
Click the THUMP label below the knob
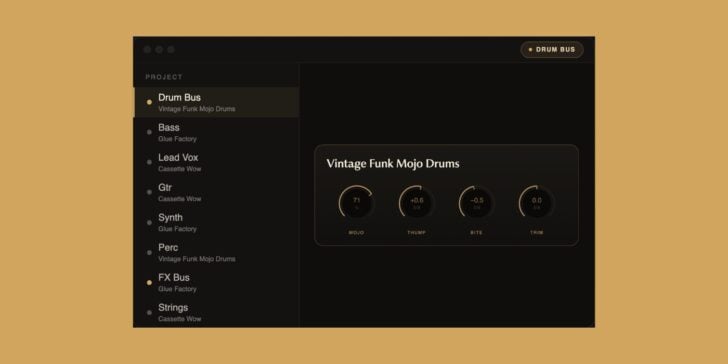pyautogui.click(x=416, y=233)
